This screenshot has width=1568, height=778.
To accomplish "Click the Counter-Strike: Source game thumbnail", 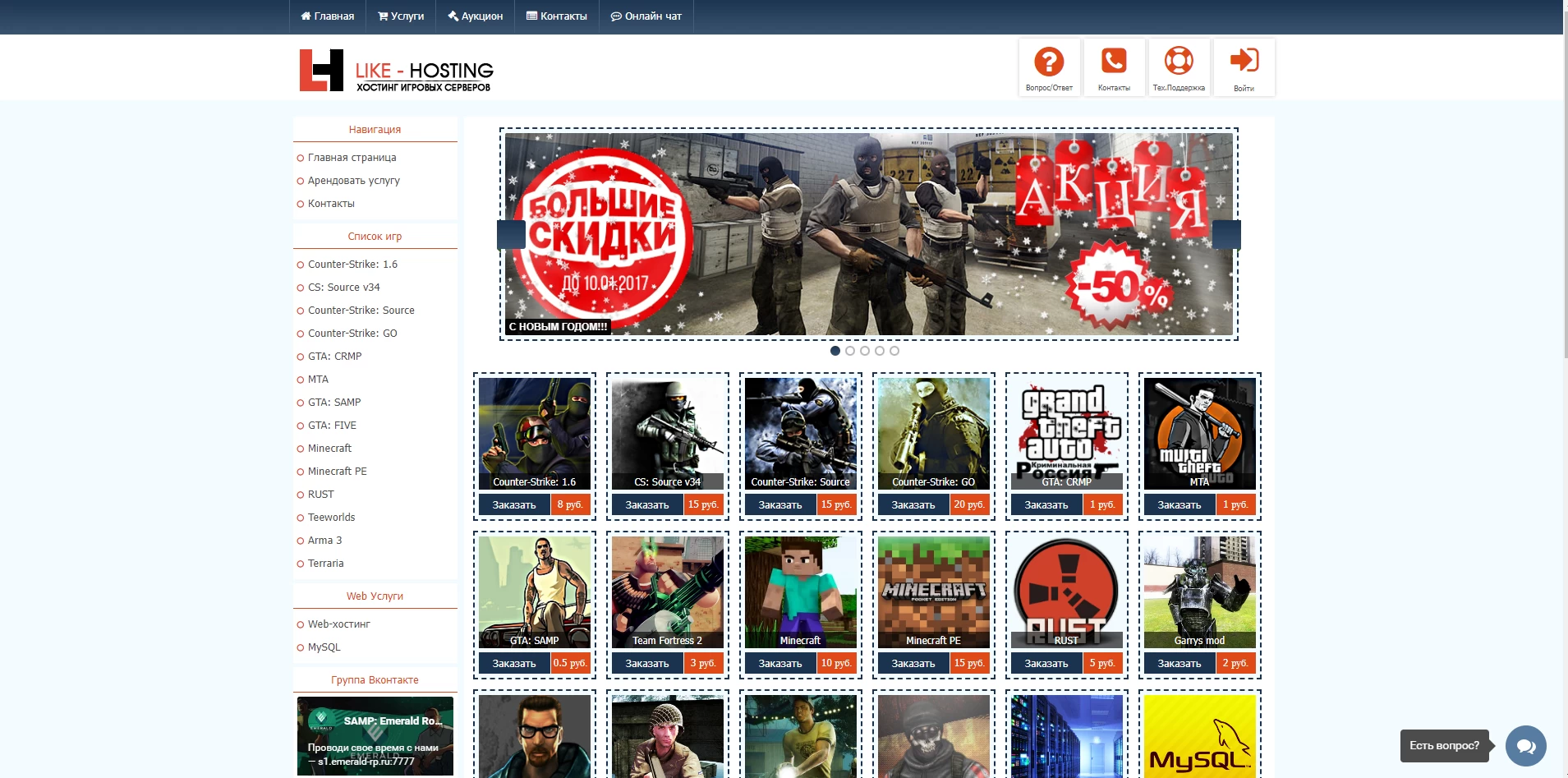I will [x=801, y=434].
